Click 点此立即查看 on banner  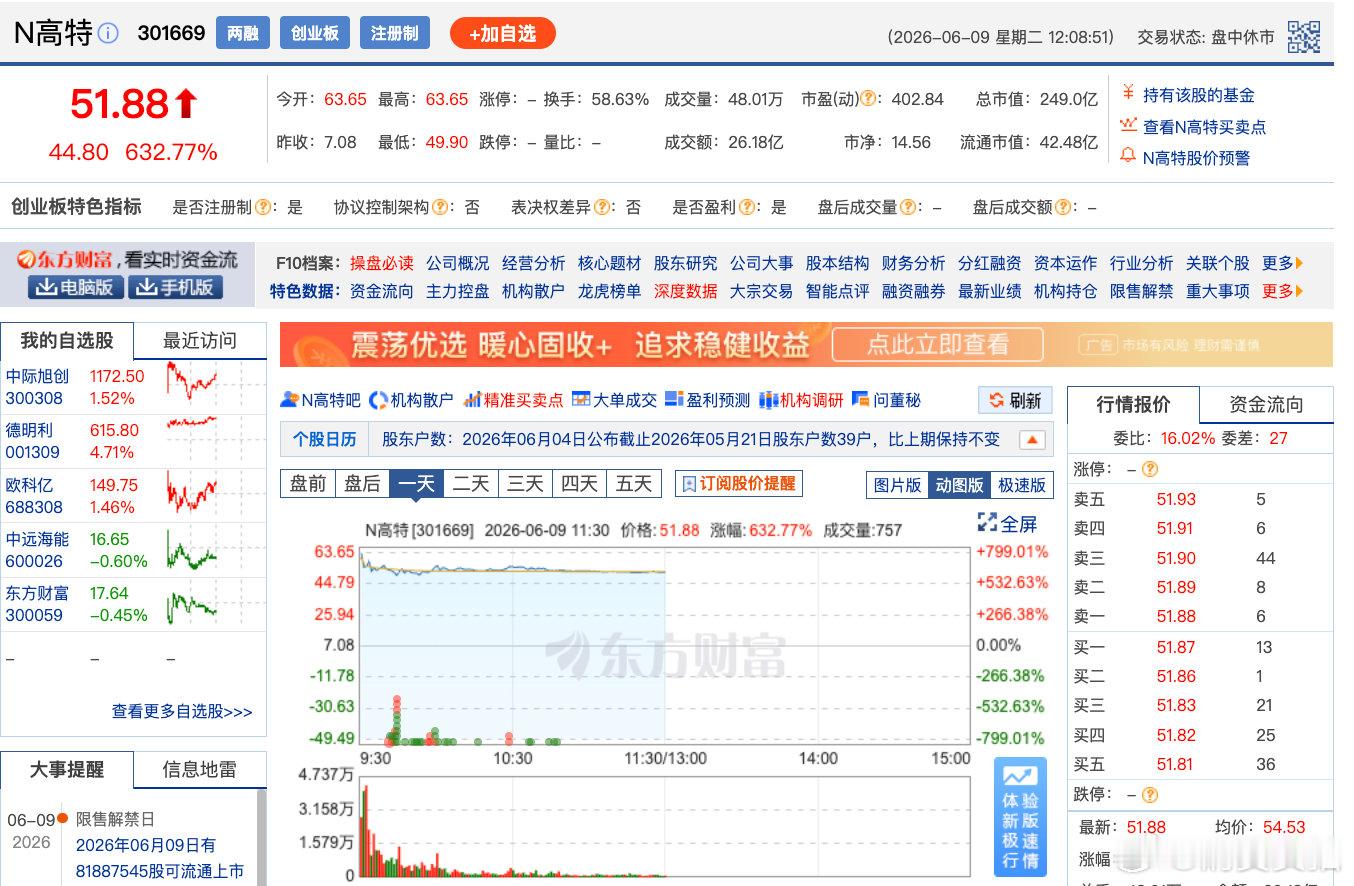[937, 345]
